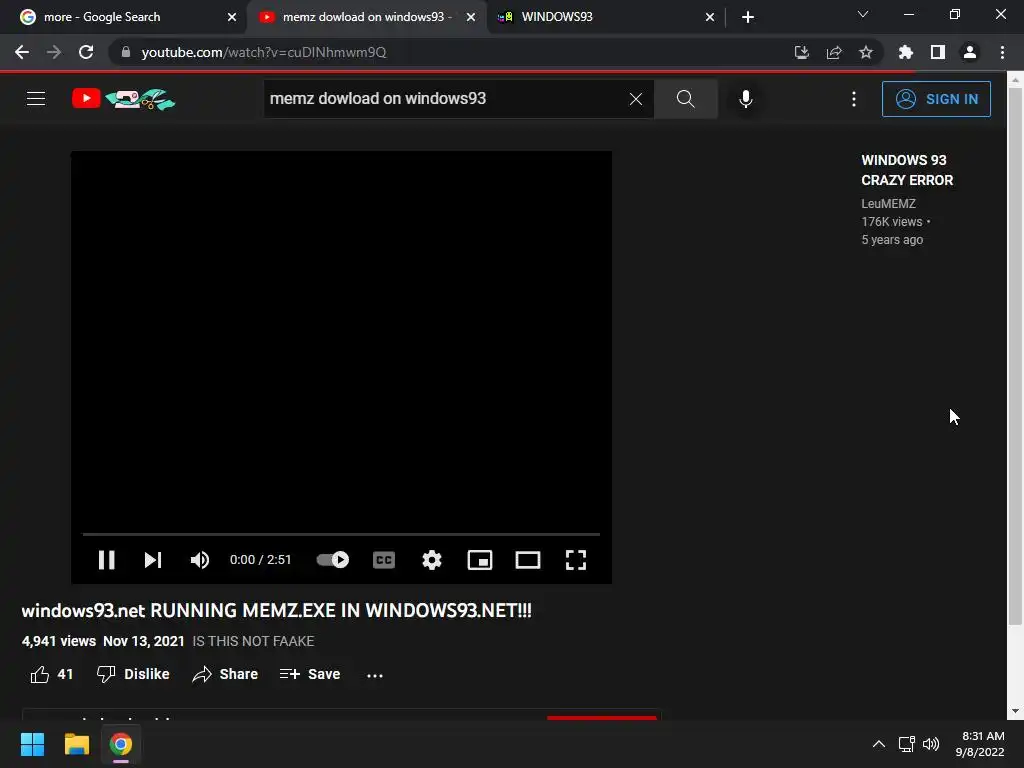
Task: Share this page from address bar
Action: pos(834,52)
